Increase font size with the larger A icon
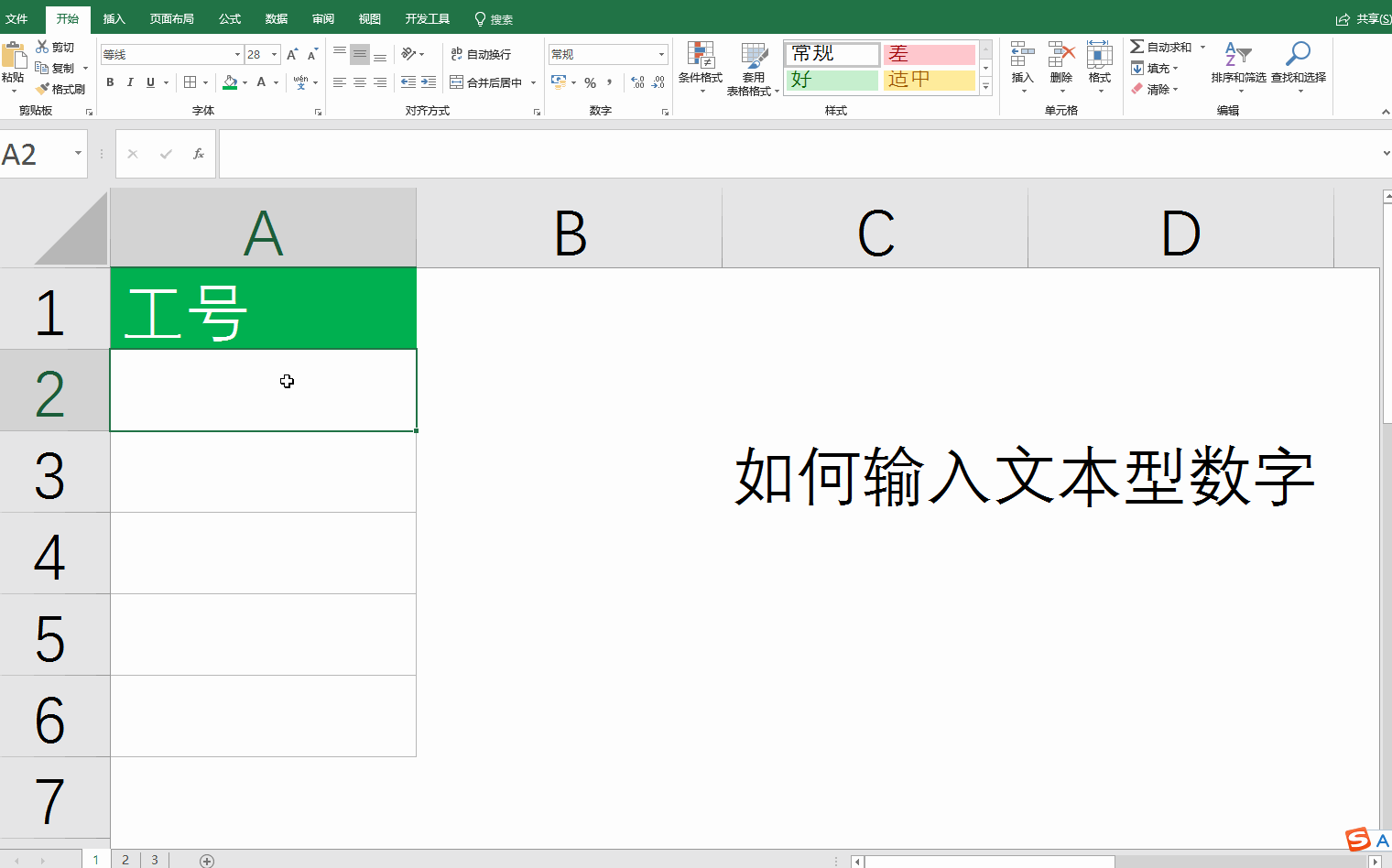This screenshot has width=1392, height=868. pyautogui.click(x=292, y=55)
